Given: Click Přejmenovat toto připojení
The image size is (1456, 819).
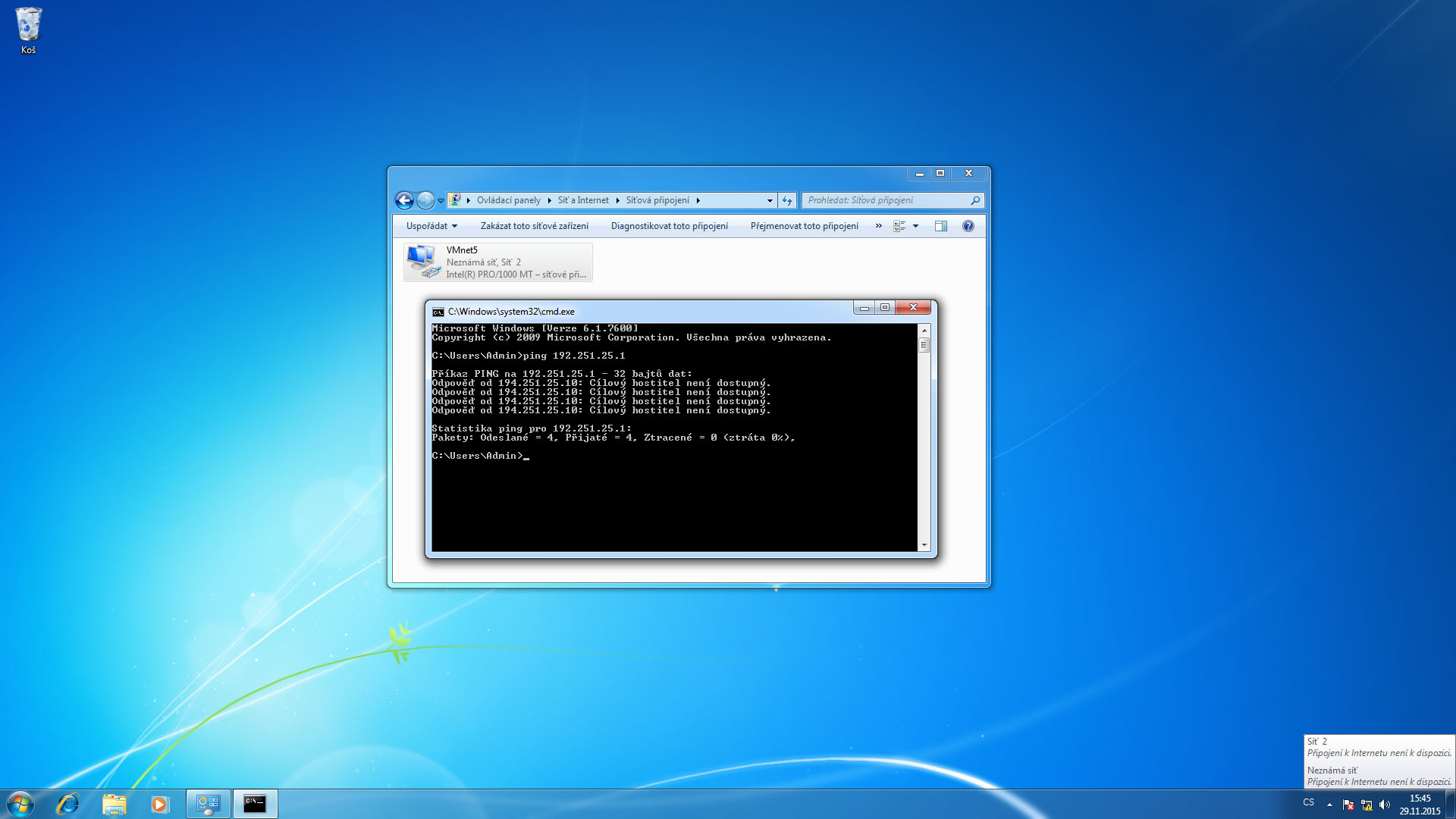Looking at the screenshot, I should click(x=804, y=226).
